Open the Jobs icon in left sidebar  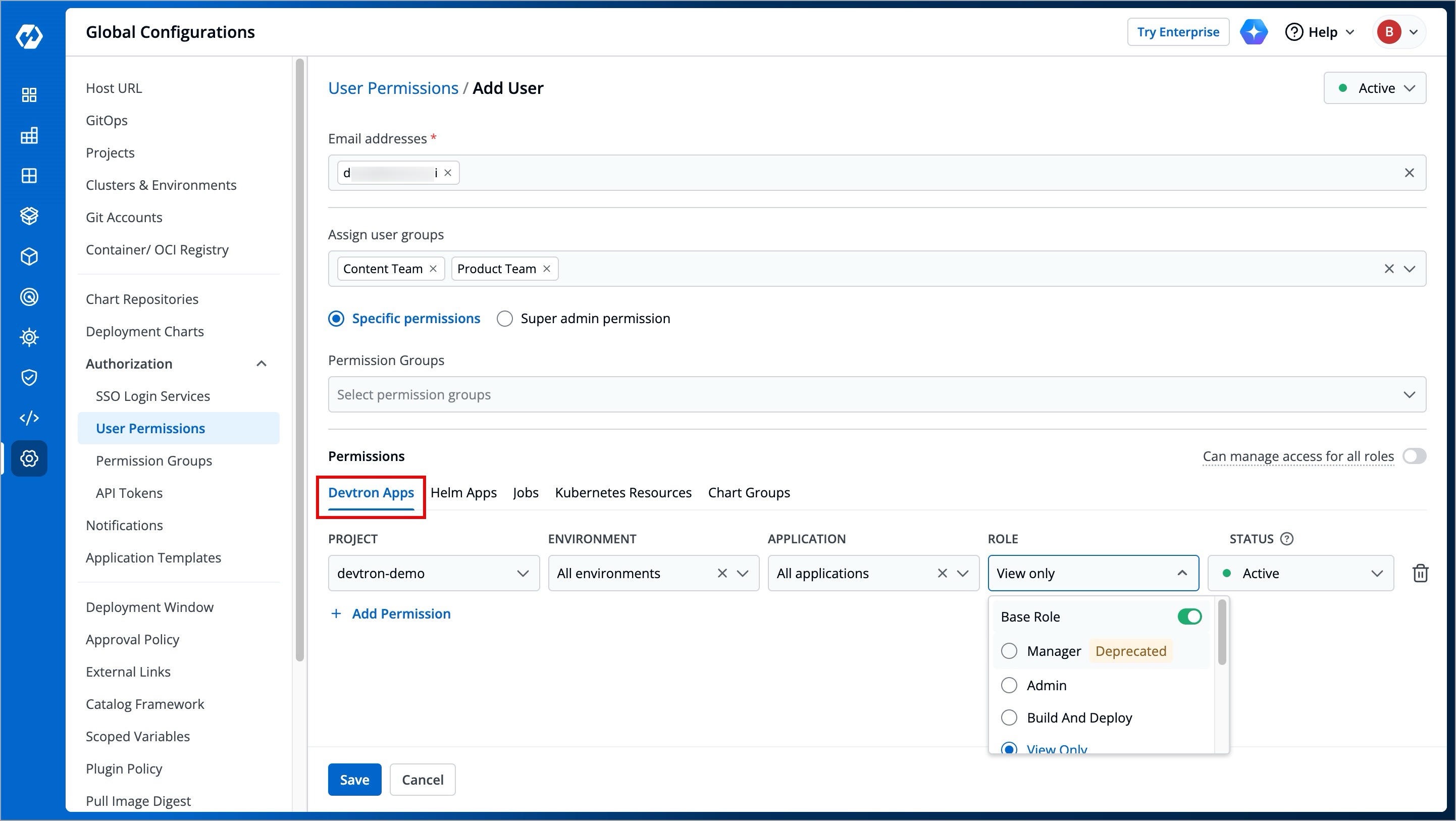coord(29,135)
